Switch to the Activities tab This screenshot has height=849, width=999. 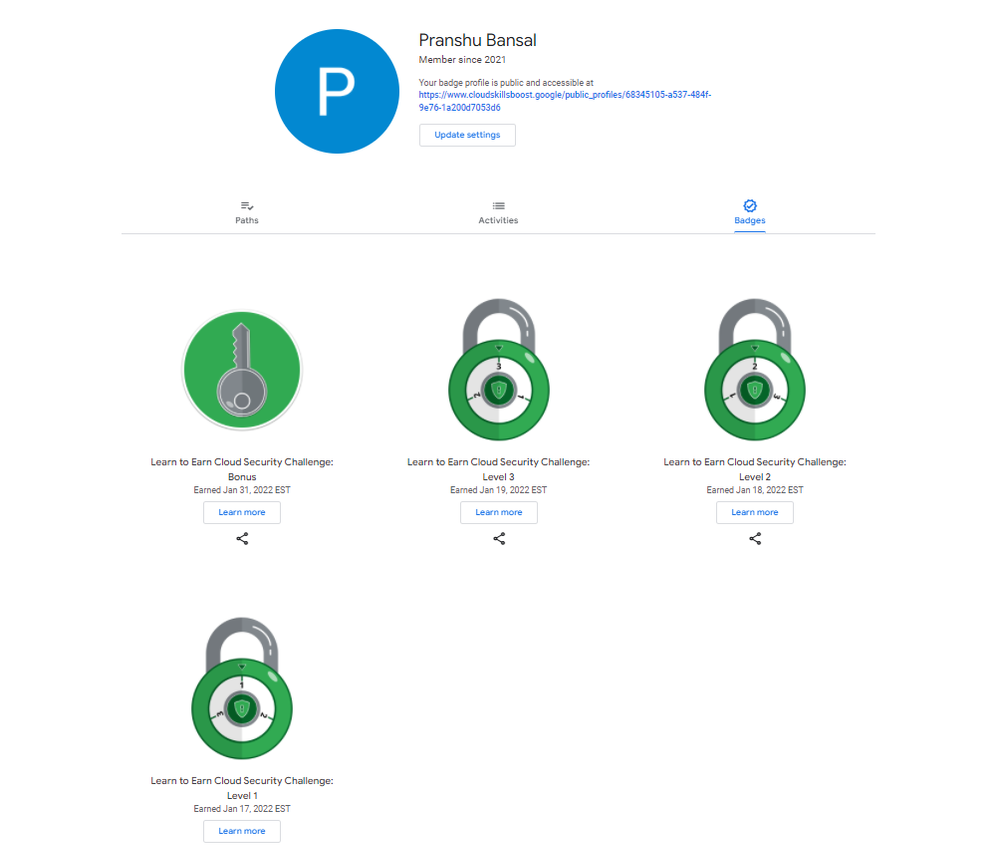(498, 213)
